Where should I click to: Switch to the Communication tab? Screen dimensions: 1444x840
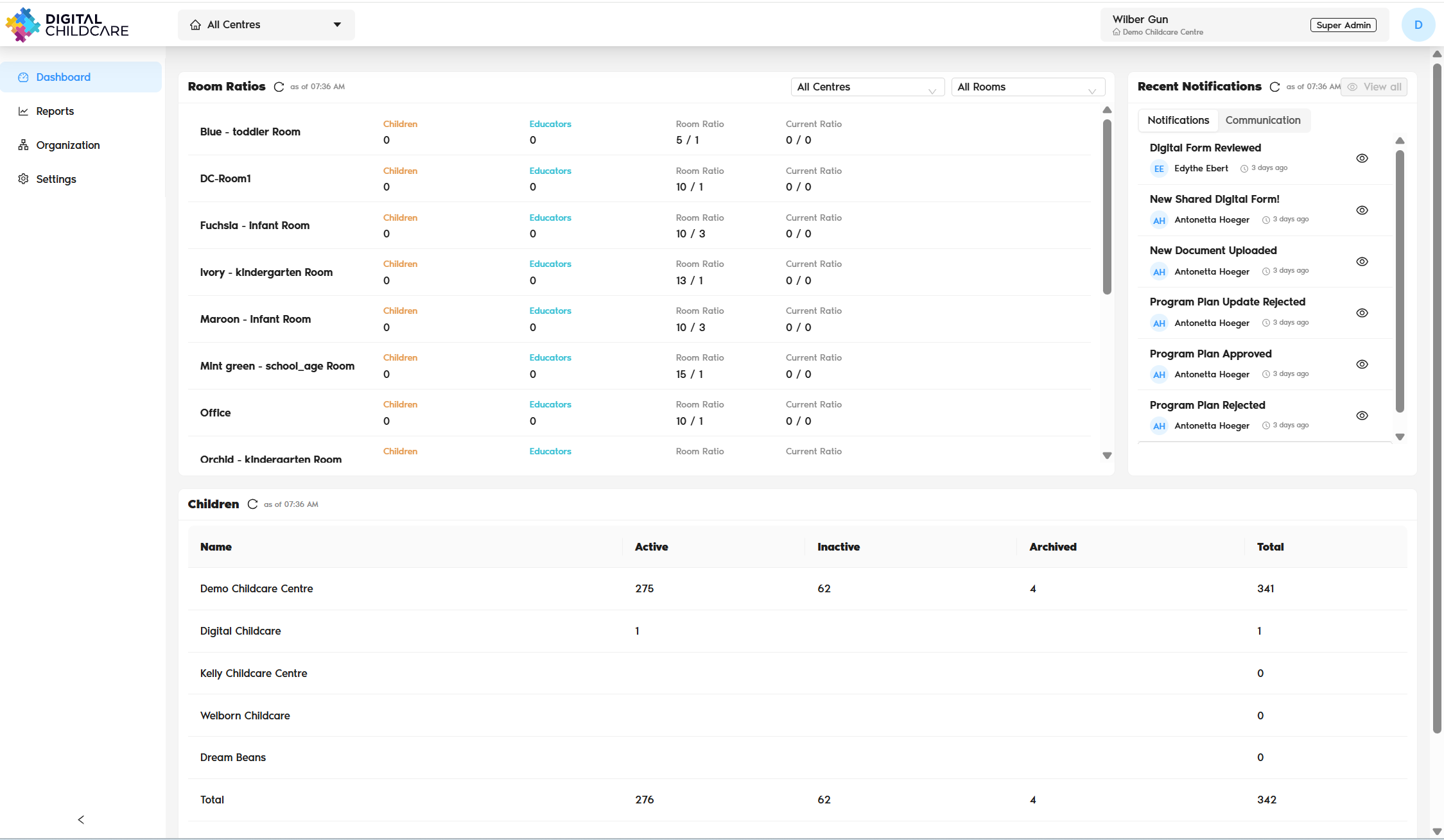pos(1262,120)
